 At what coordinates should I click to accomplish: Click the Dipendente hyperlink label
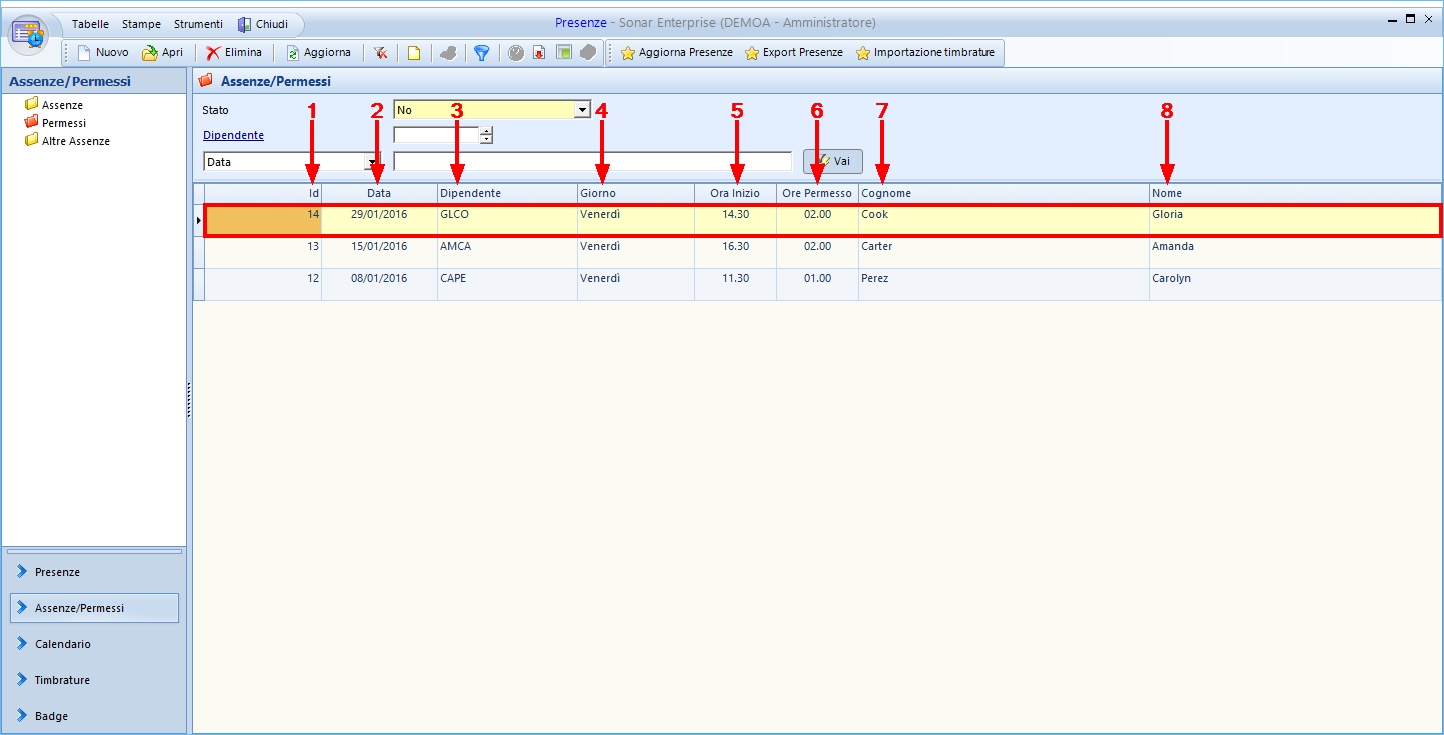click(x=233, y=135)
